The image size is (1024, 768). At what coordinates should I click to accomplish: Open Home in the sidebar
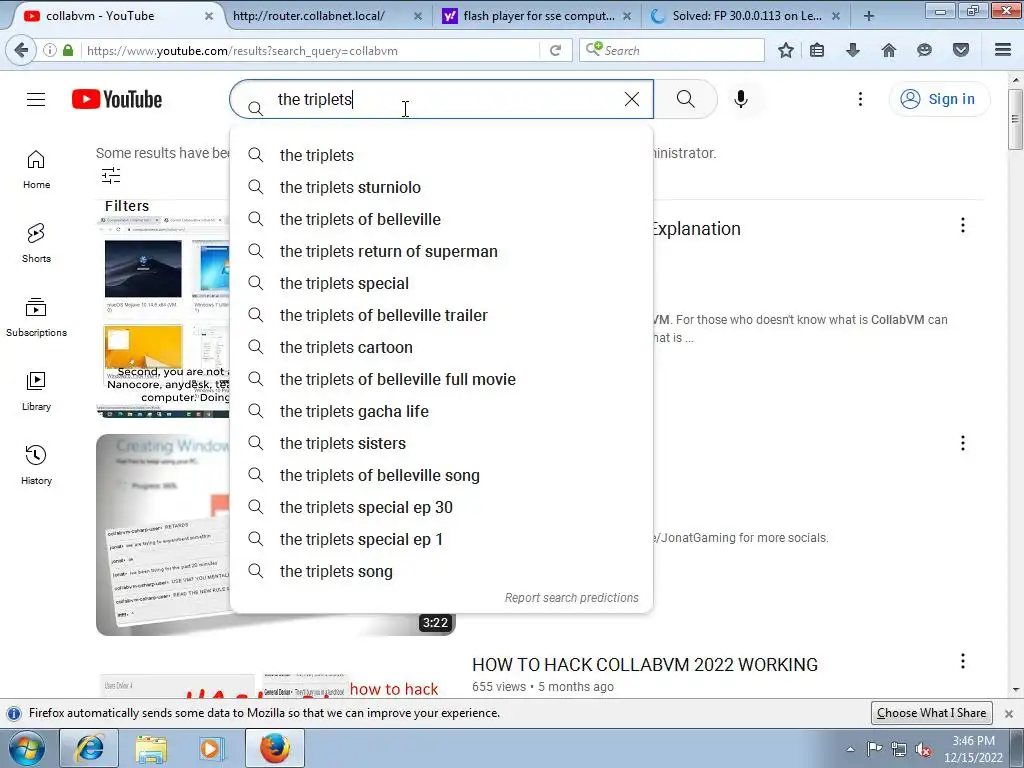coord(36,170)
